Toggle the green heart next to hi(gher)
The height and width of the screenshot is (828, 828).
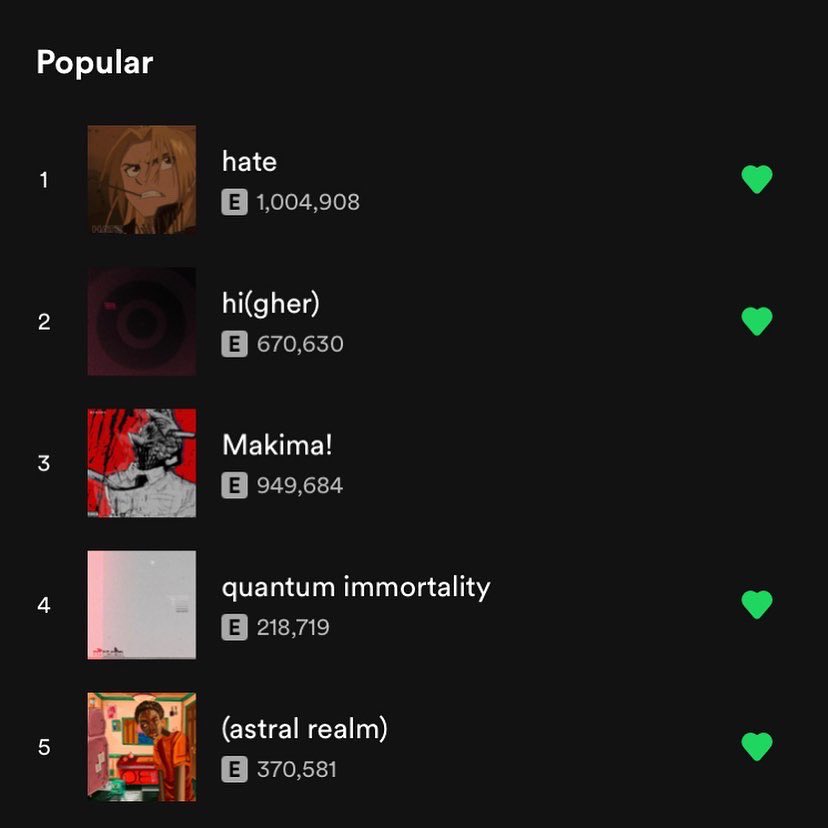pyautogui.click(x=757, y=321)
